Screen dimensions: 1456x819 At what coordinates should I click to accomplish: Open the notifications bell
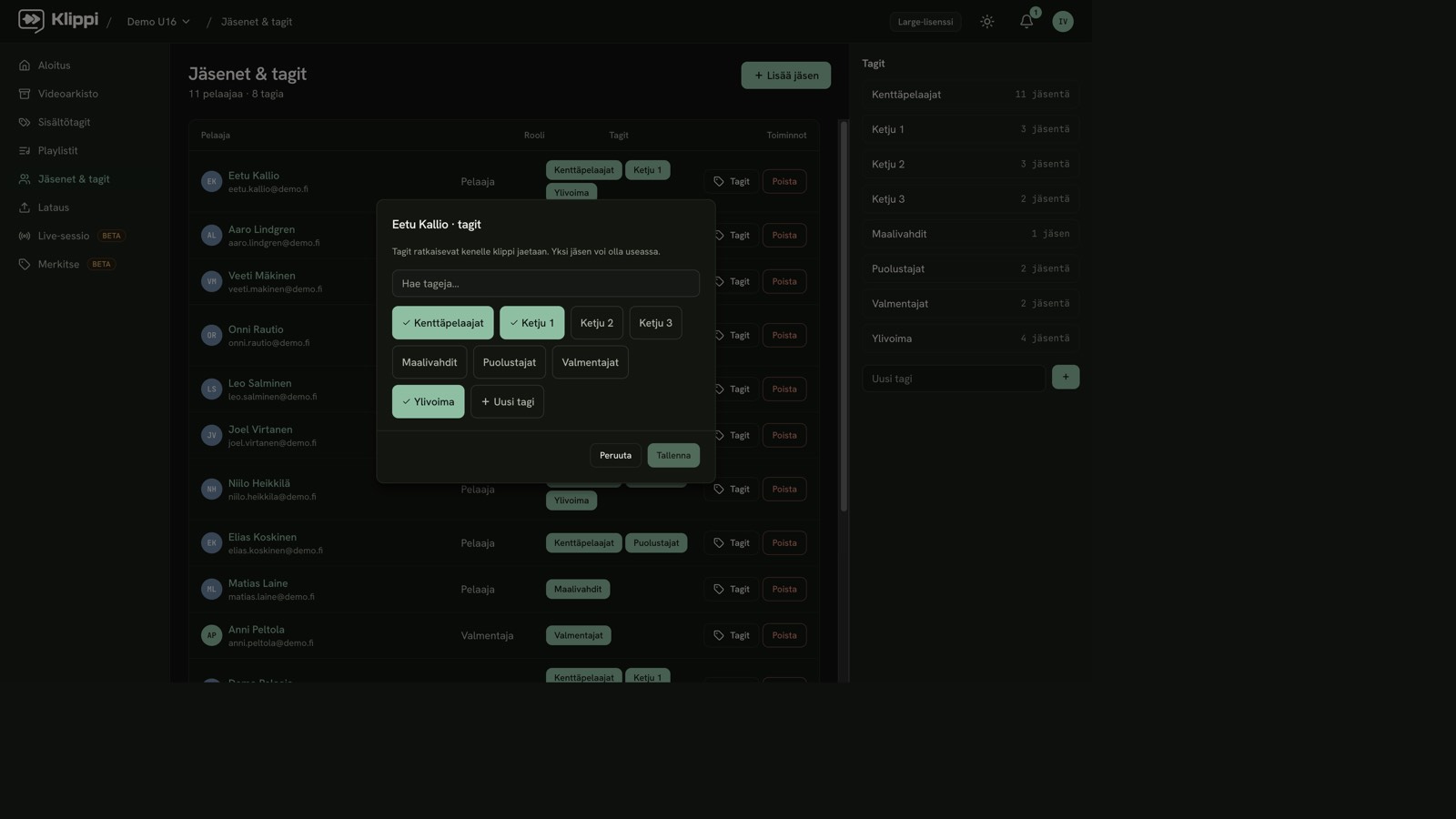(1026, 22)
